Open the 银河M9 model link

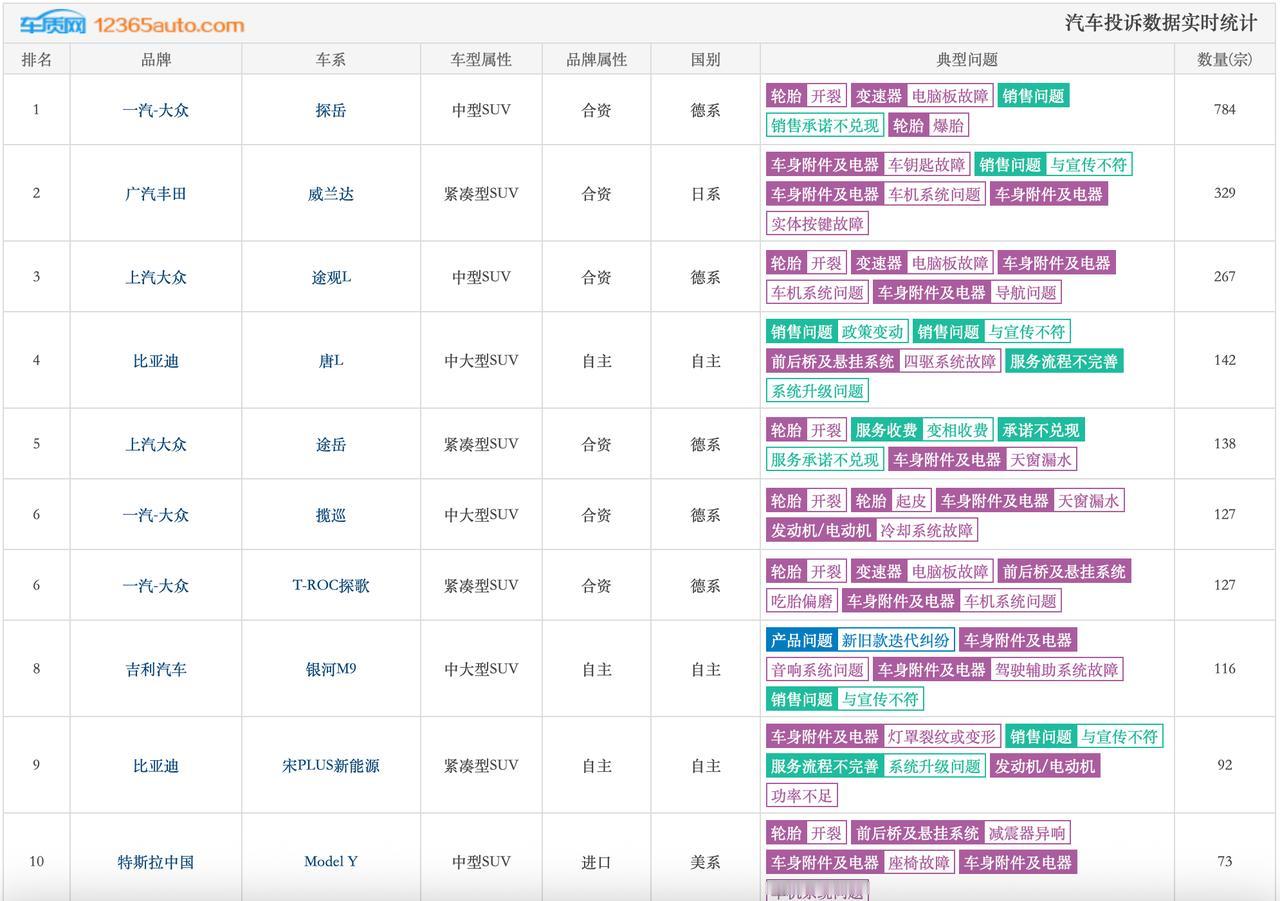[x=331, y=669]
